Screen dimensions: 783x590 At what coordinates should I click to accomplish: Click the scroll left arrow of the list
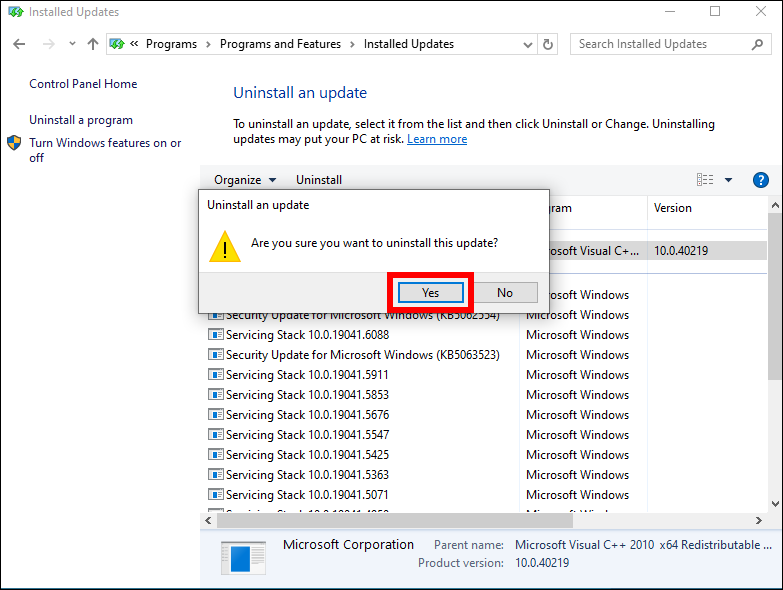(208, 521)
